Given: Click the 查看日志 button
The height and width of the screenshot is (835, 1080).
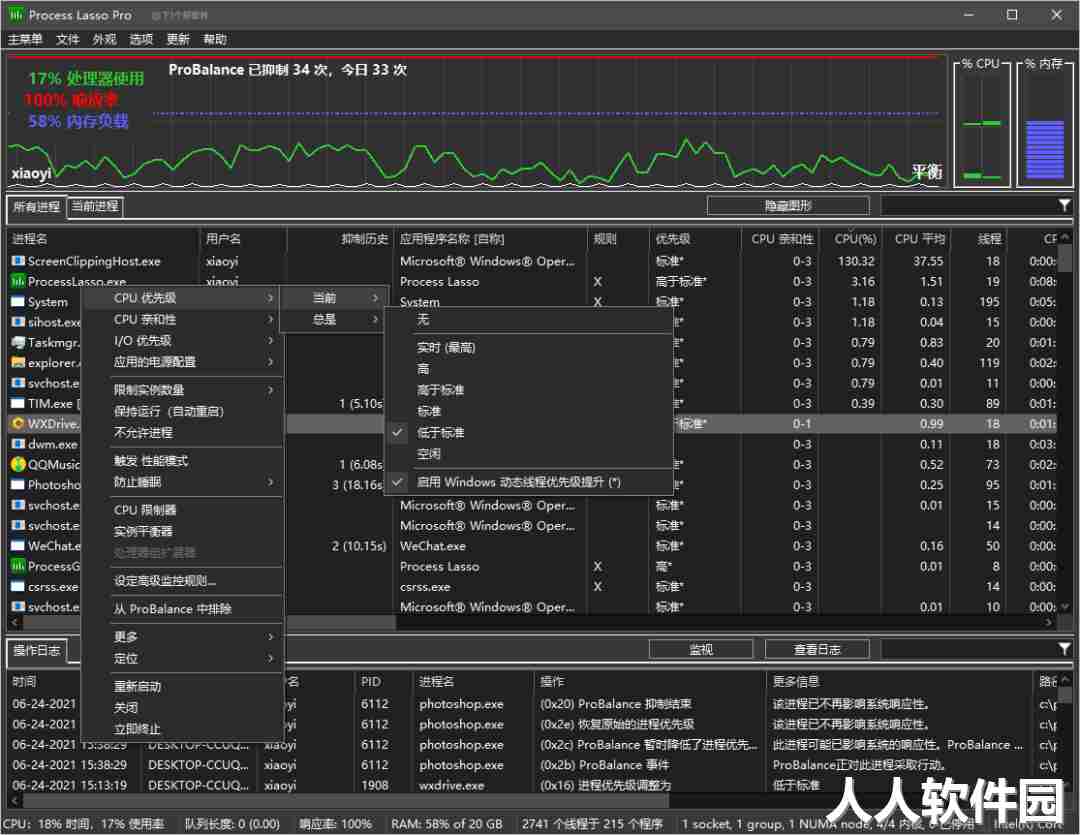Looking at the screenshot, I should (x=817, y=649).
